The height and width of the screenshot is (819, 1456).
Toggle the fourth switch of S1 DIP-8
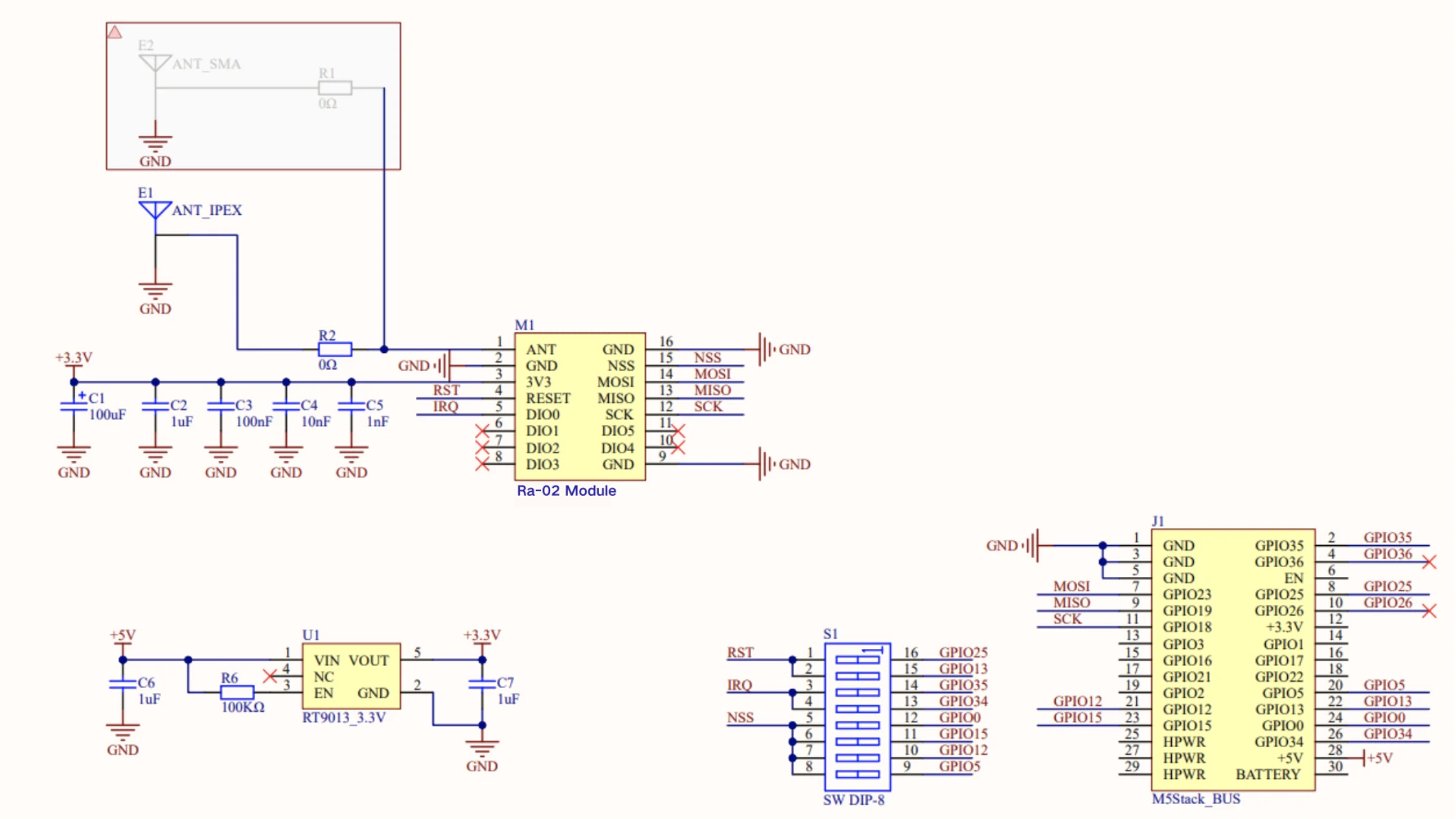pyautogui.click(x=857, y=709)
